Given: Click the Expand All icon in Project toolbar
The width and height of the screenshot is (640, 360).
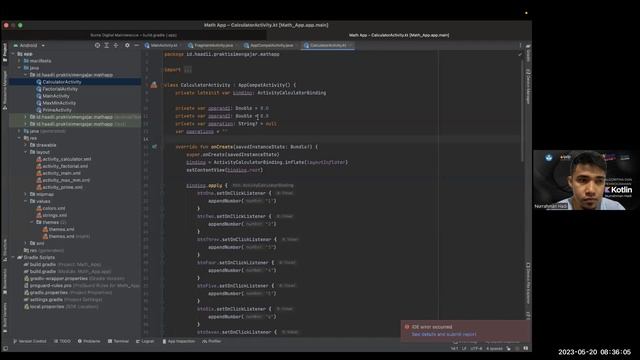Looking at the screenshot, I should [x=107, y=45].
